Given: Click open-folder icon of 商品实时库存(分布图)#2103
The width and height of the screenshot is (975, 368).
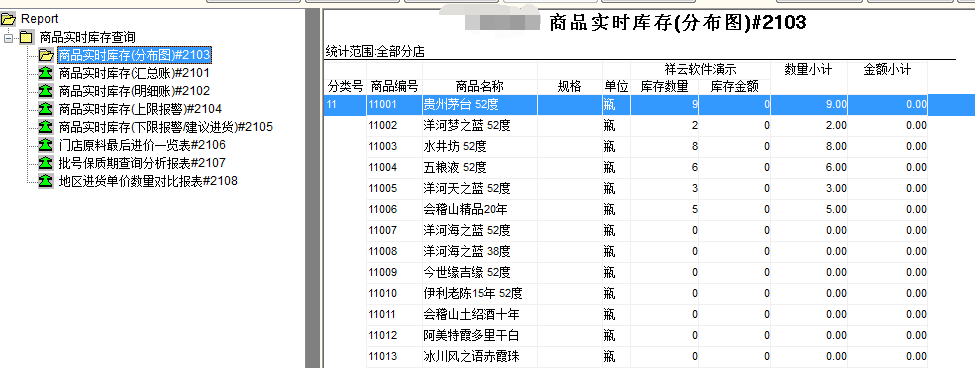Looking at the screenshot, I should [45, 55].
